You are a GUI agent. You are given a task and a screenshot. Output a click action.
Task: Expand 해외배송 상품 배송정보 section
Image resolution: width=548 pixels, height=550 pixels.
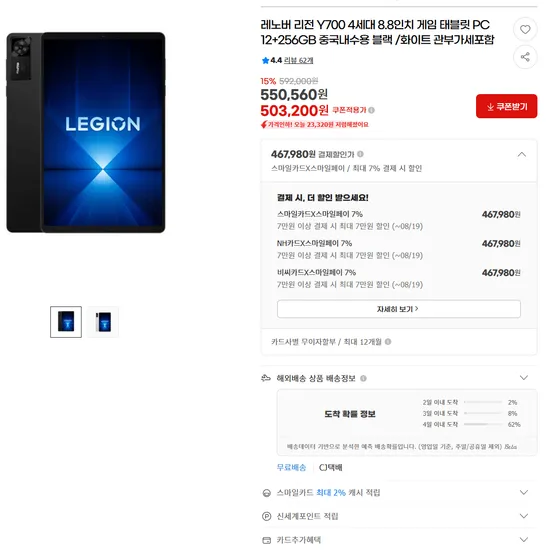point(524,378)
